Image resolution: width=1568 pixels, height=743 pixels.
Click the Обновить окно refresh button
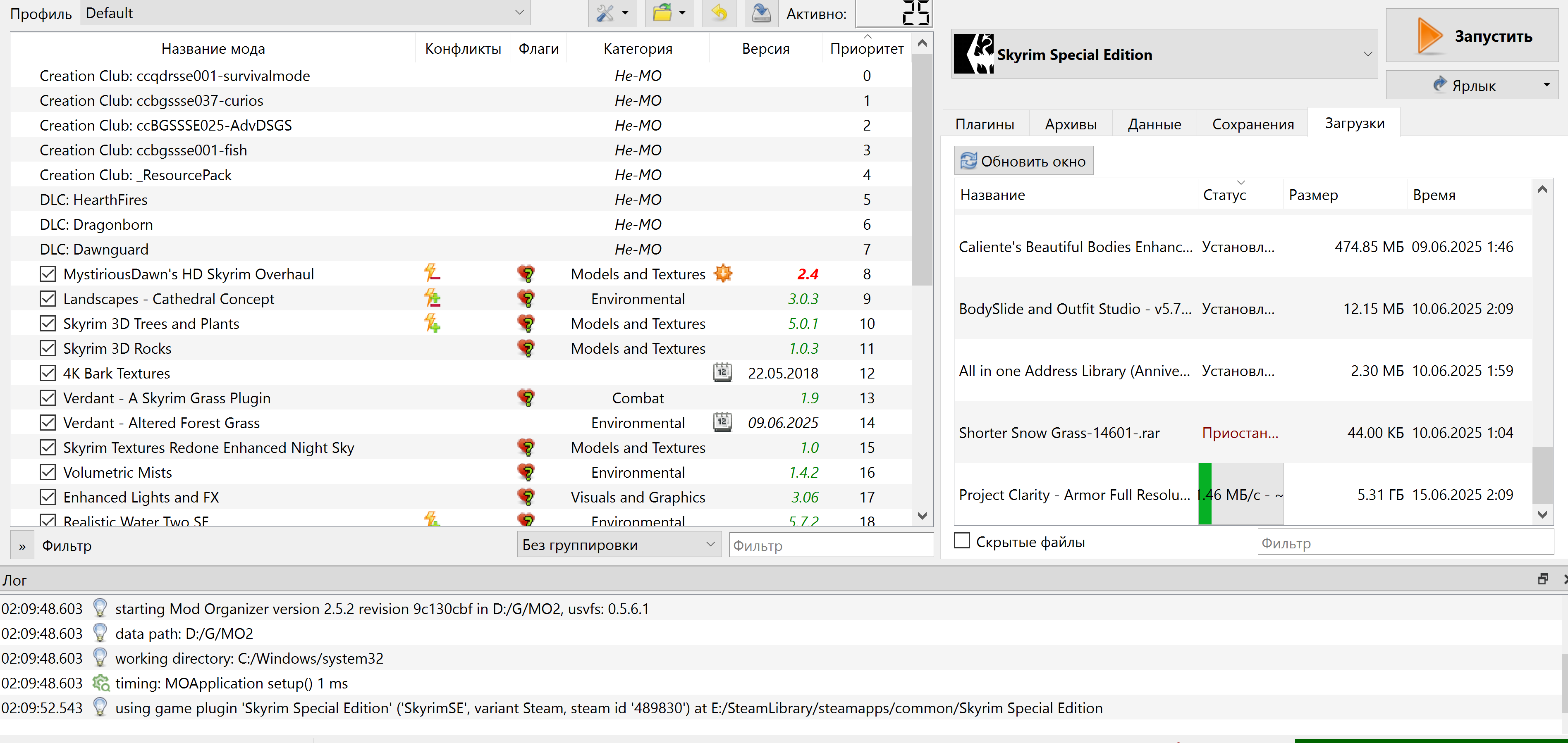pos(1023,161)
